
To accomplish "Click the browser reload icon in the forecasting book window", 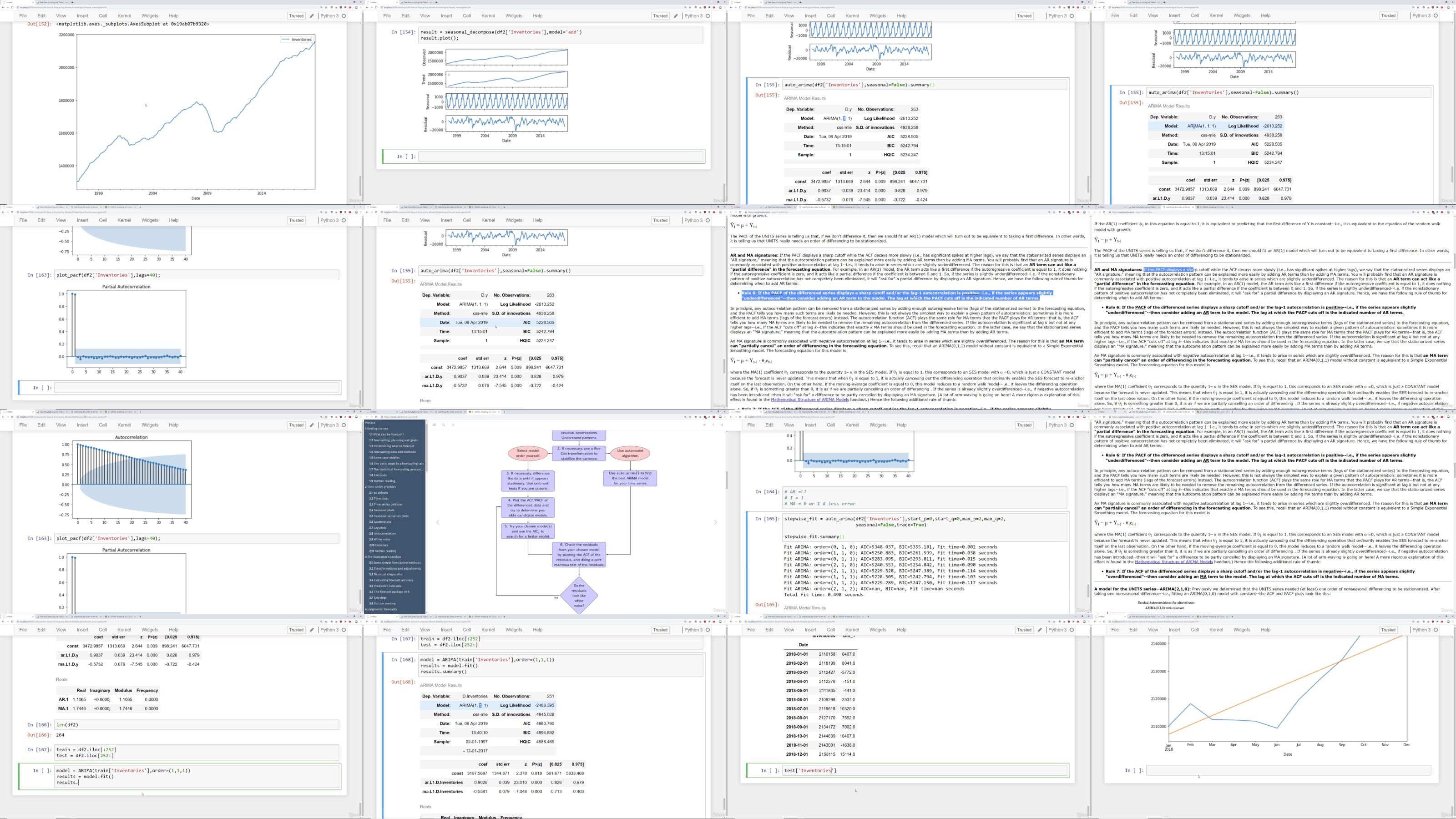I will pyautogui.click(x=376, y=417).
